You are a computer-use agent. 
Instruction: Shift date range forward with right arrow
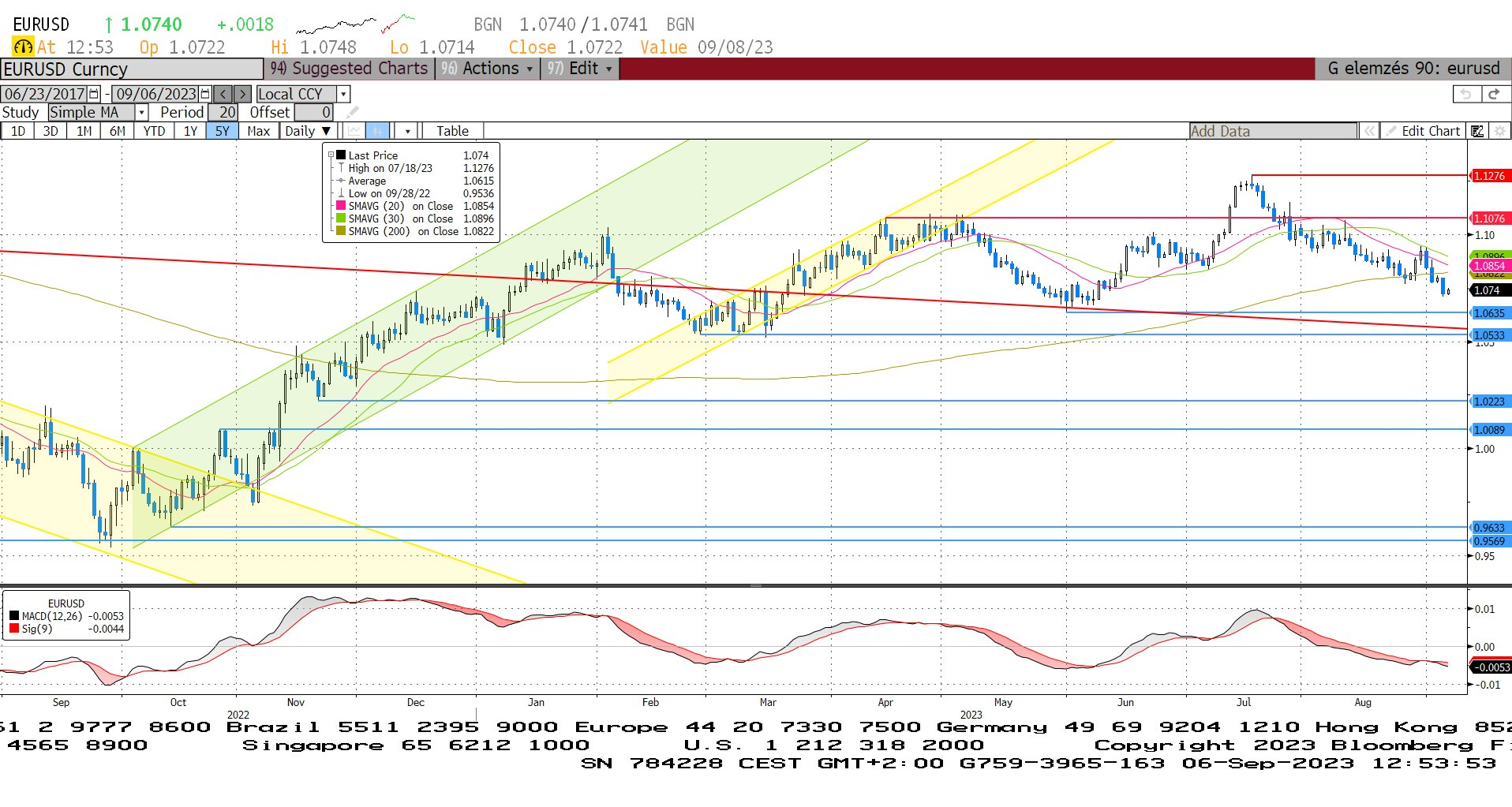pos(242,94)
